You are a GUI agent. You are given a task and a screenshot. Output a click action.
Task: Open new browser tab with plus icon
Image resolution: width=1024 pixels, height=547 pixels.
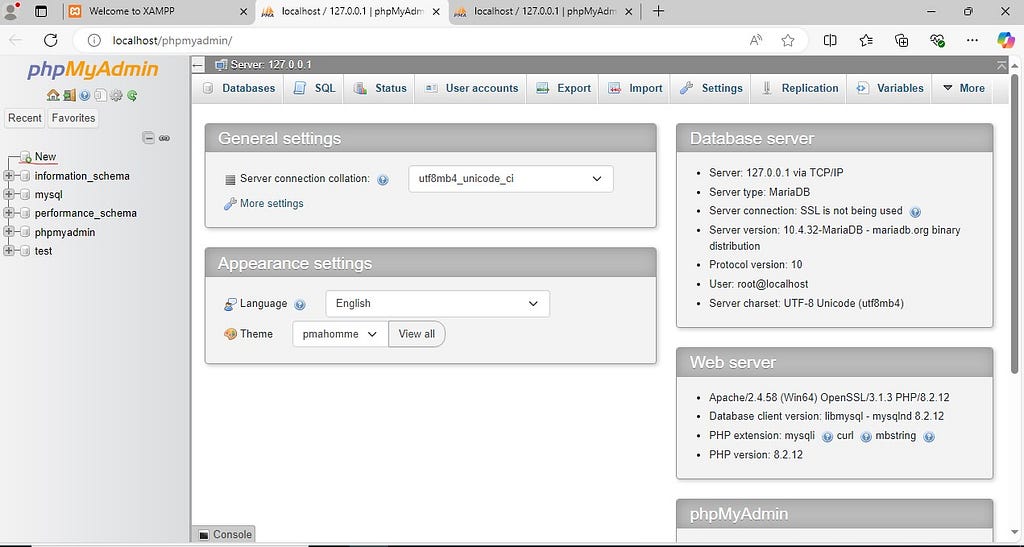pyautogui.click(x=658, y=11)
